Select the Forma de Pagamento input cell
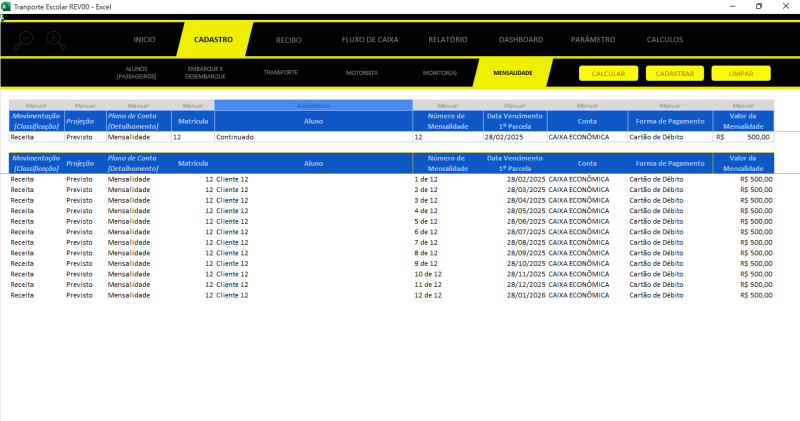Screen dimensions: 800x421 (669, 137)
